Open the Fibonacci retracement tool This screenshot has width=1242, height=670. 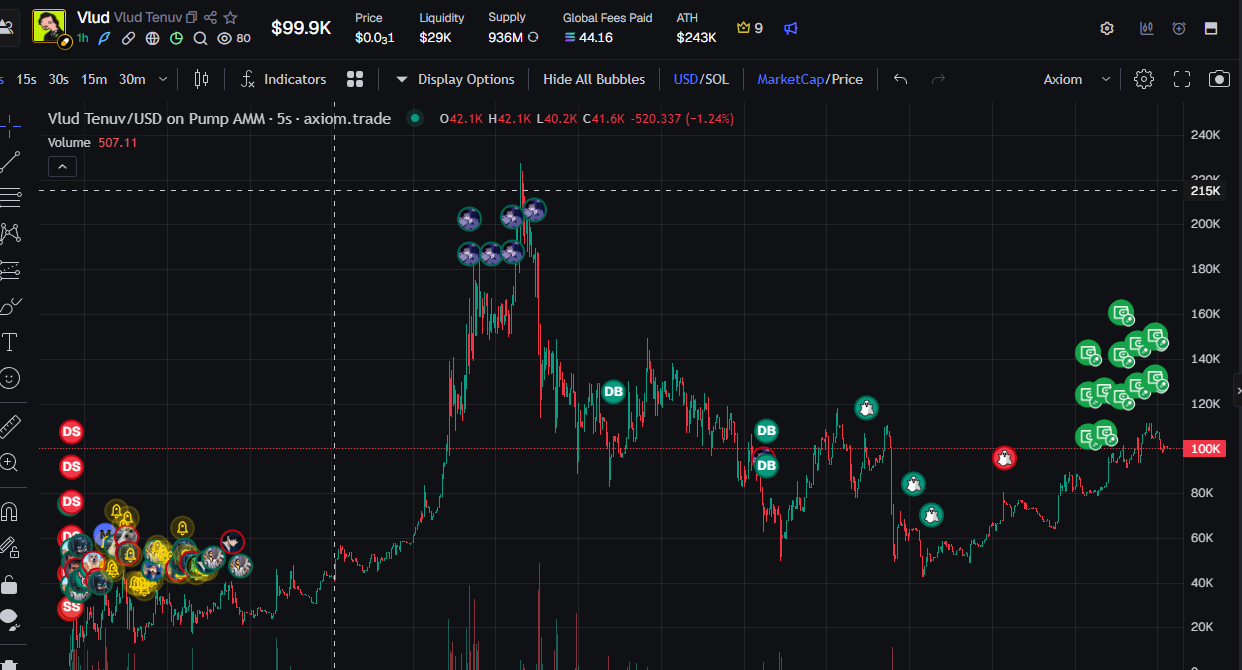(x=10, y=196)
